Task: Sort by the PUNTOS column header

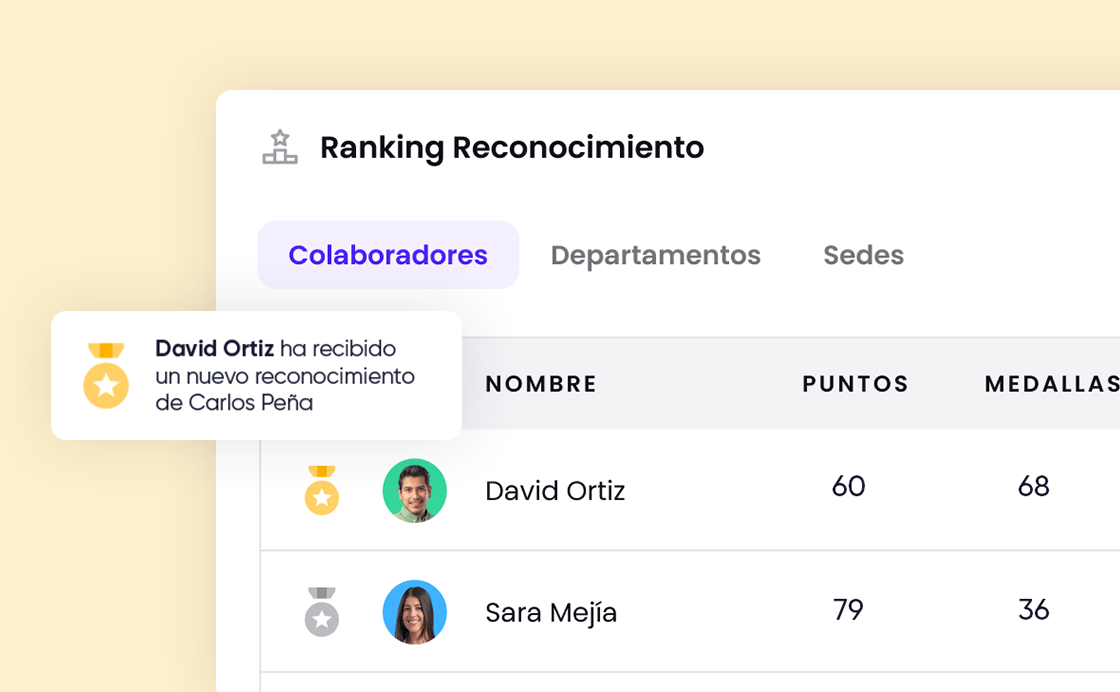Action: (855, 383)
